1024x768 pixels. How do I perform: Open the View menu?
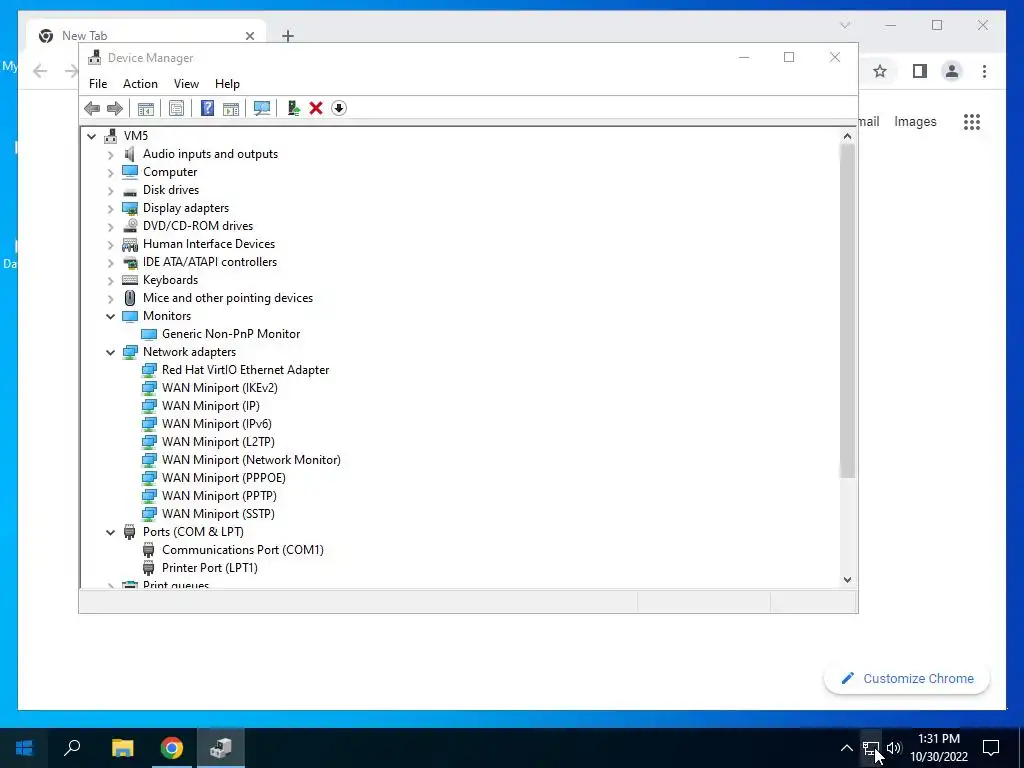[x=186, y=84]
